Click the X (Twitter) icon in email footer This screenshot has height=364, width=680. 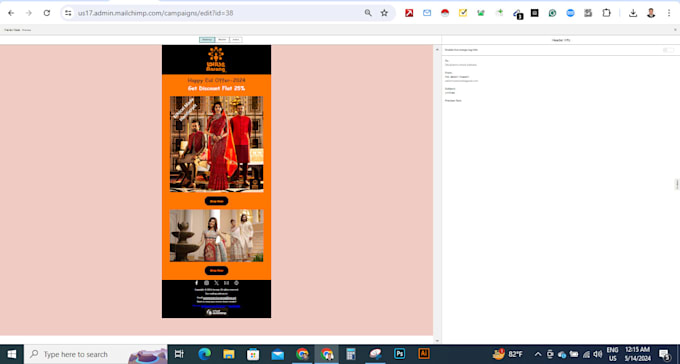(x=216, y=283)
